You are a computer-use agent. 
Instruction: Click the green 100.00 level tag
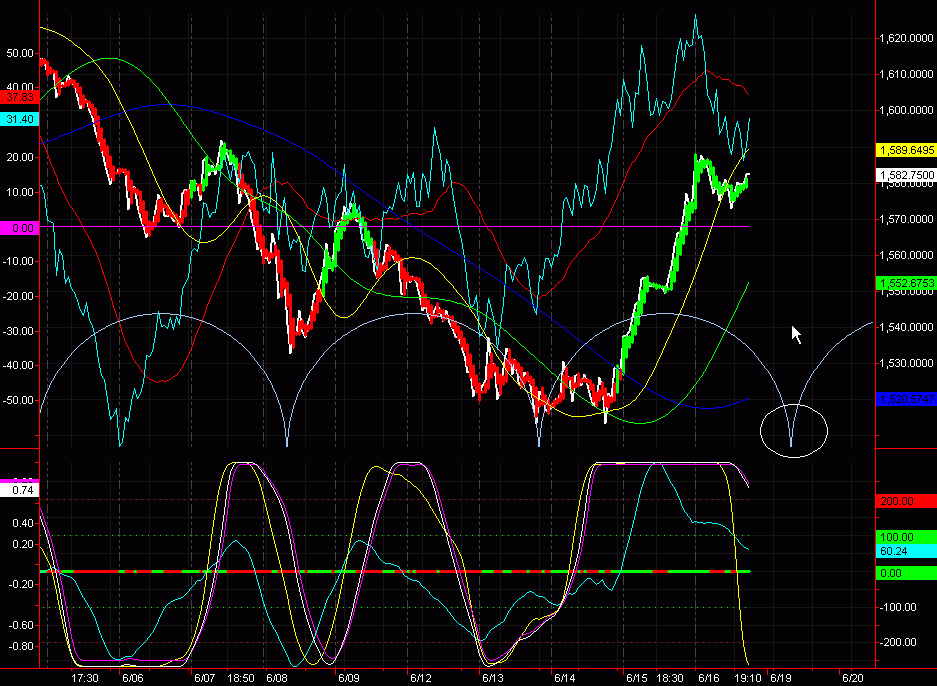[906, 537]
